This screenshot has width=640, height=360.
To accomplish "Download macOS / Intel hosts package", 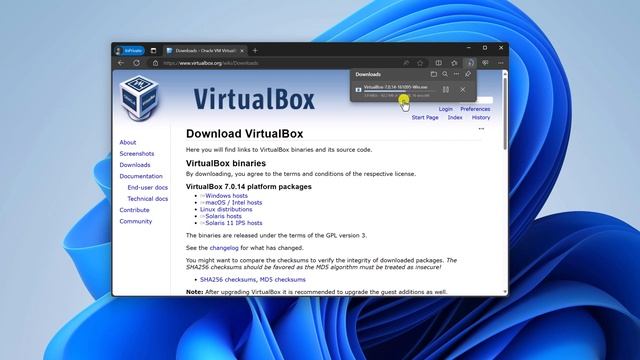I will coord(233,202).
